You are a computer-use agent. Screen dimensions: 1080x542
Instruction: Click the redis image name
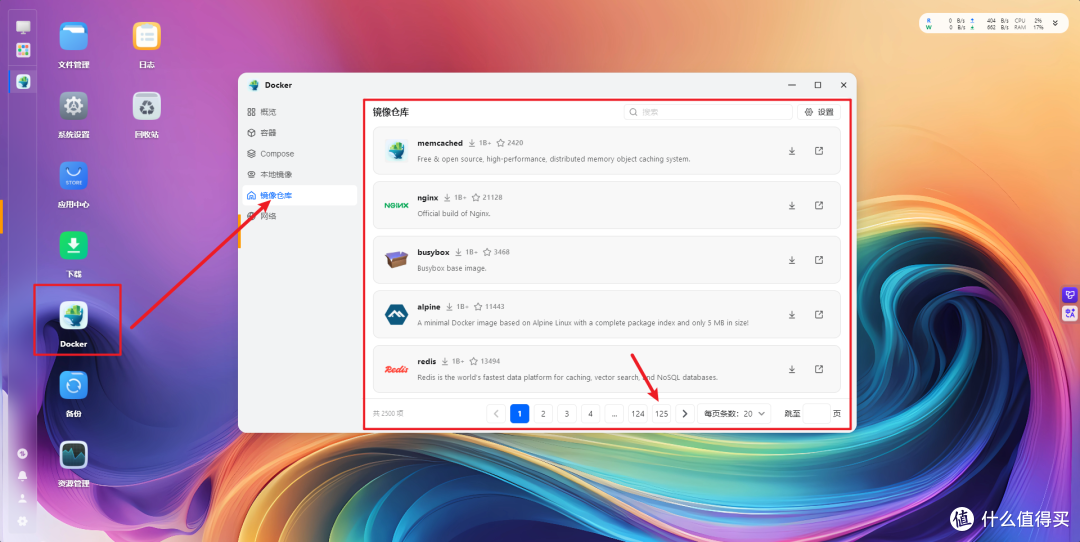coord(426,362)
